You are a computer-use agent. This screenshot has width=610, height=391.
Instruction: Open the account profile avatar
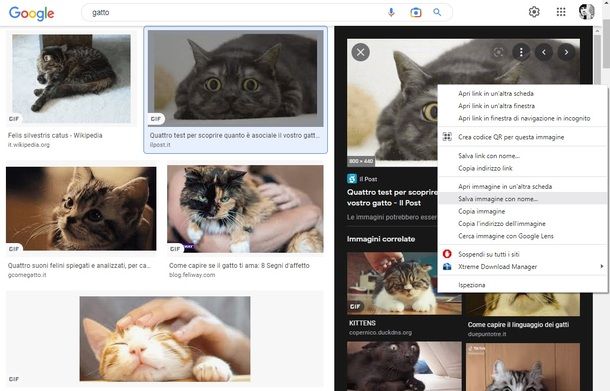tap(586, 12)
